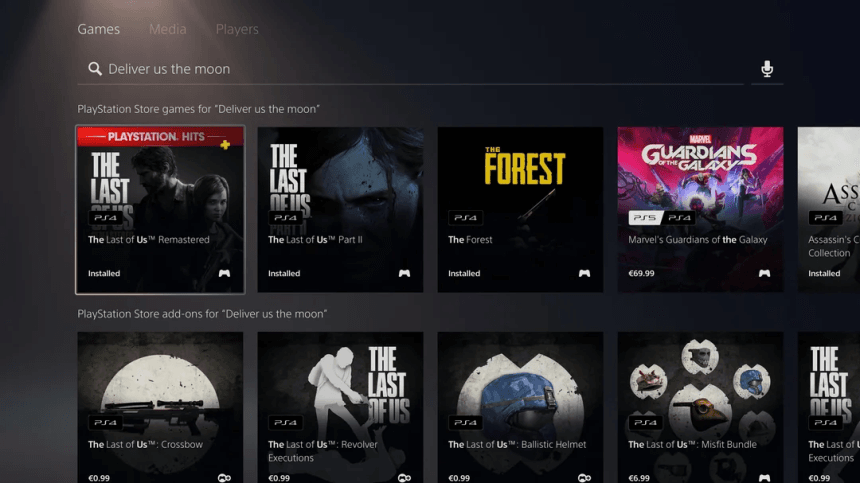Screen dimensions: 860x483
Task: Click the add-on icon on the Ballistic Helmet tile
Action: pos(584,478)
